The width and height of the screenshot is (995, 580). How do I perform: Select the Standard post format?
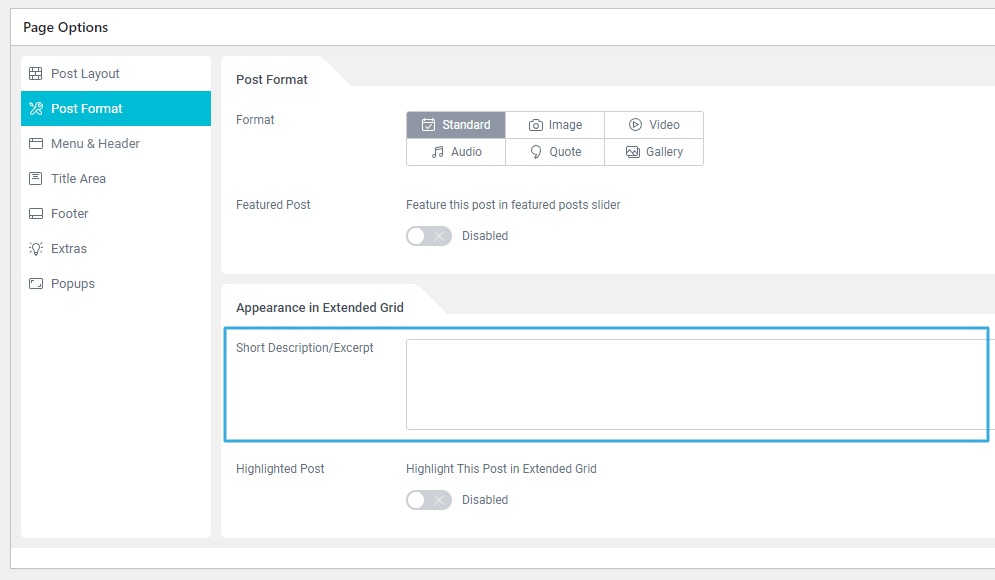[x=455, y=124]
